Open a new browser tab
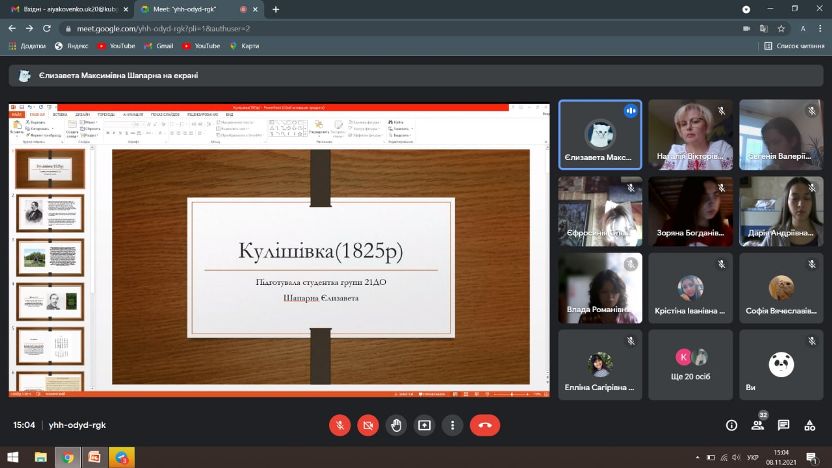Viewport: 832px width, 468px height. point(275,9)
